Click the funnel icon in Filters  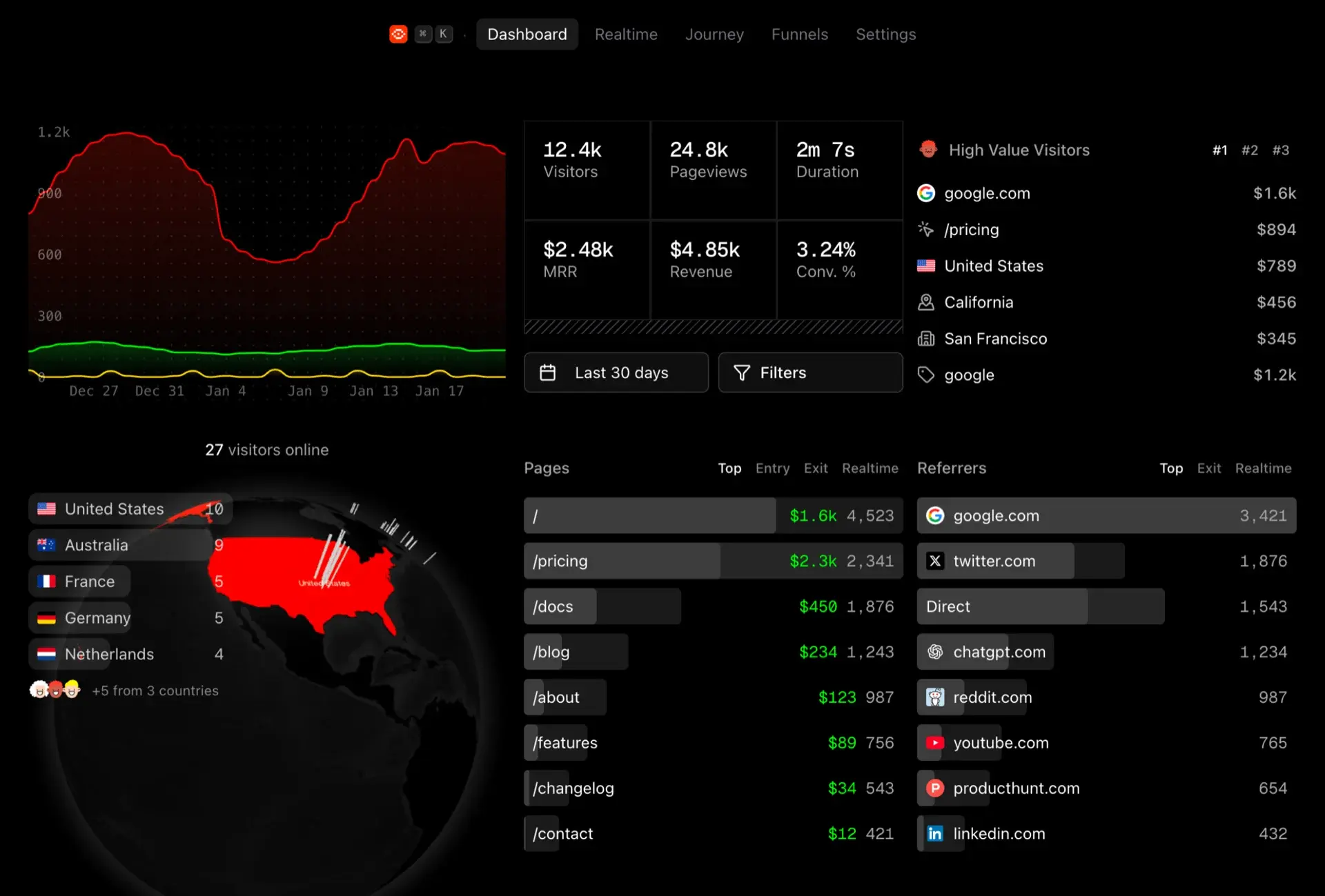[x=742, y=372]
